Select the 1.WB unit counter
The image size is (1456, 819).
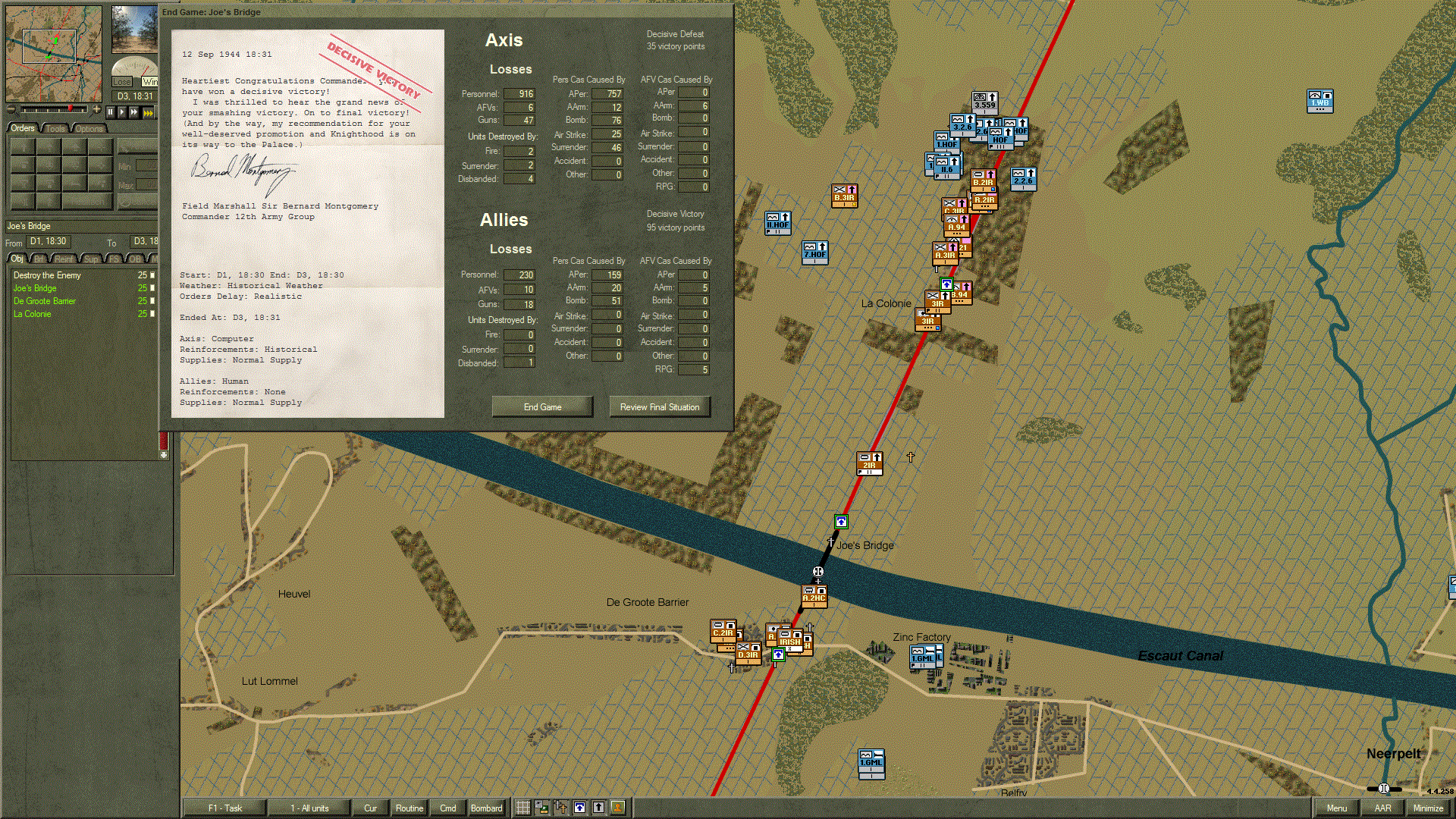coord(1320,101)
